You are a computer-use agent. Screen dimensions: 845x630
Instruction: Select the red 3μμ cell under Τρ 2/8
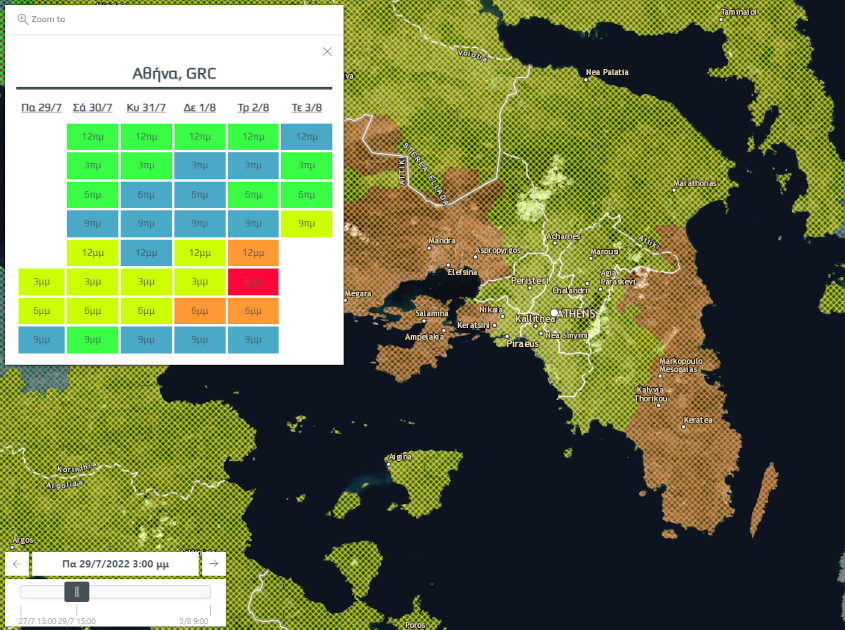[x=253, y=282]
